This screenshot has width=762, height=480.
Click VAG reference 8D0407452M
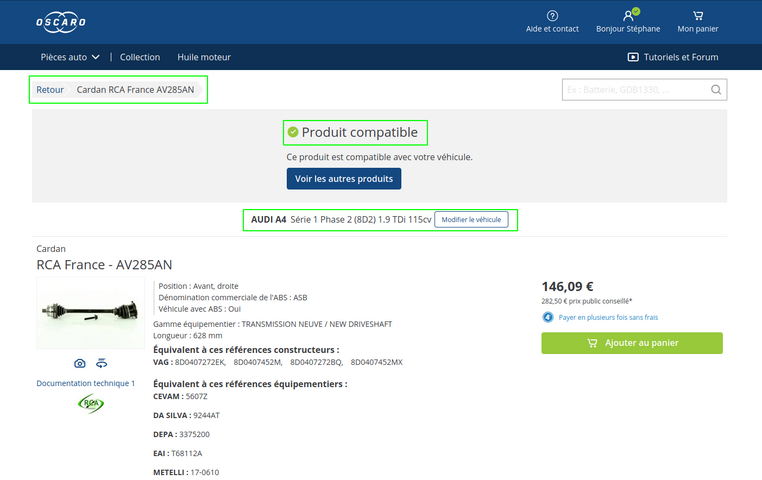point(258,362)
